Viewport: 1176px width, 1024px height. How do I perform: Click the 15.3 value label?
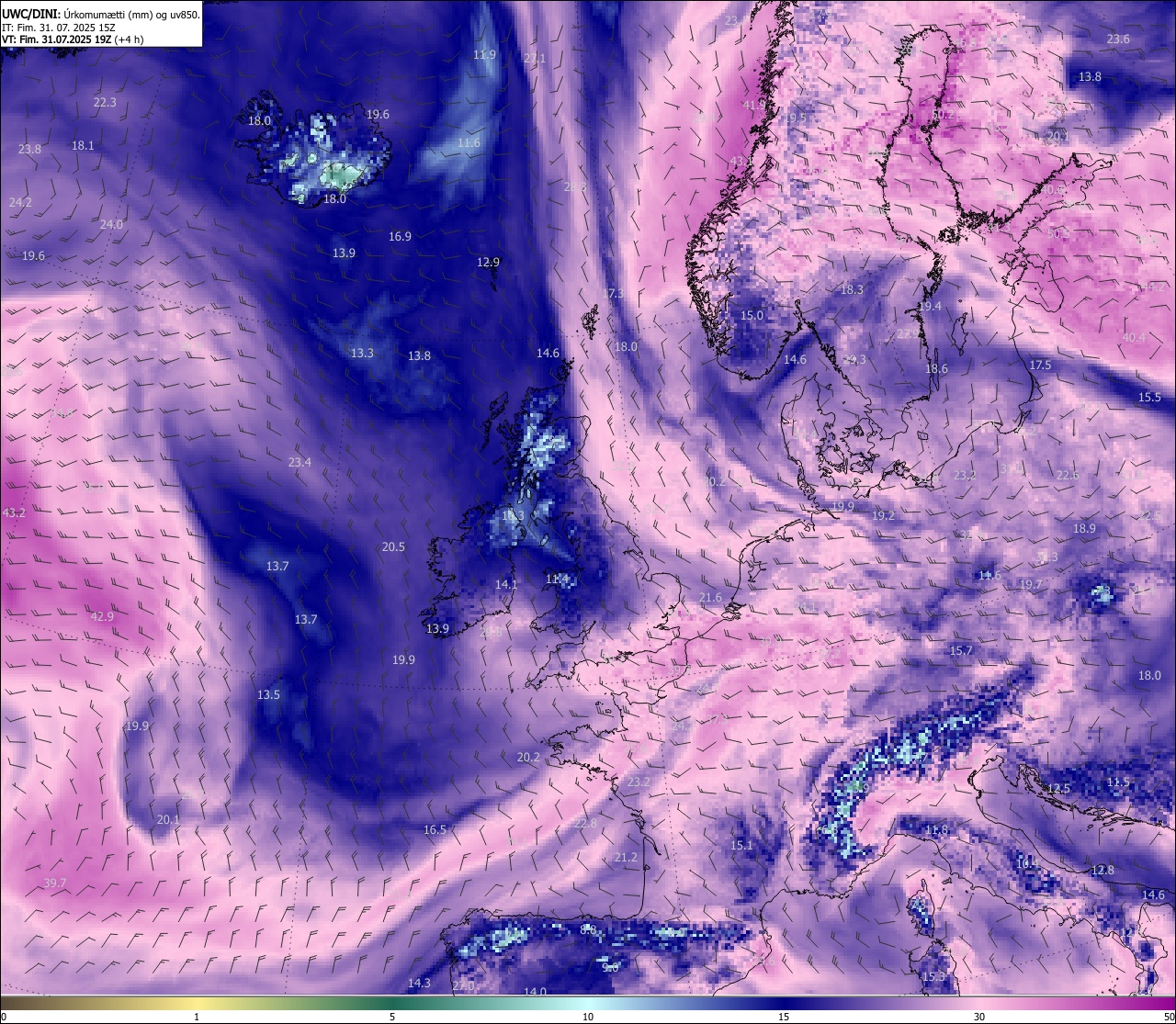(x=933, y=976)
